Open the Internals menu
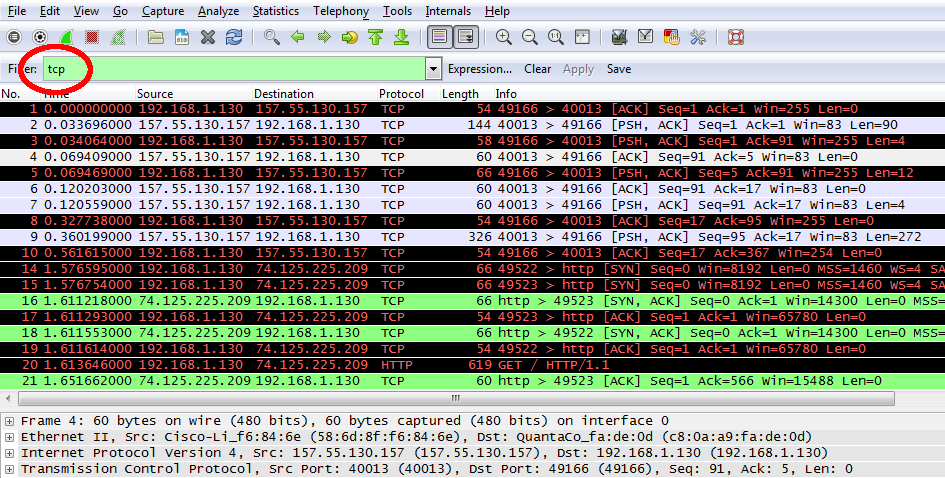This screenshot has width=945, height=478. (x=448, y=11)
